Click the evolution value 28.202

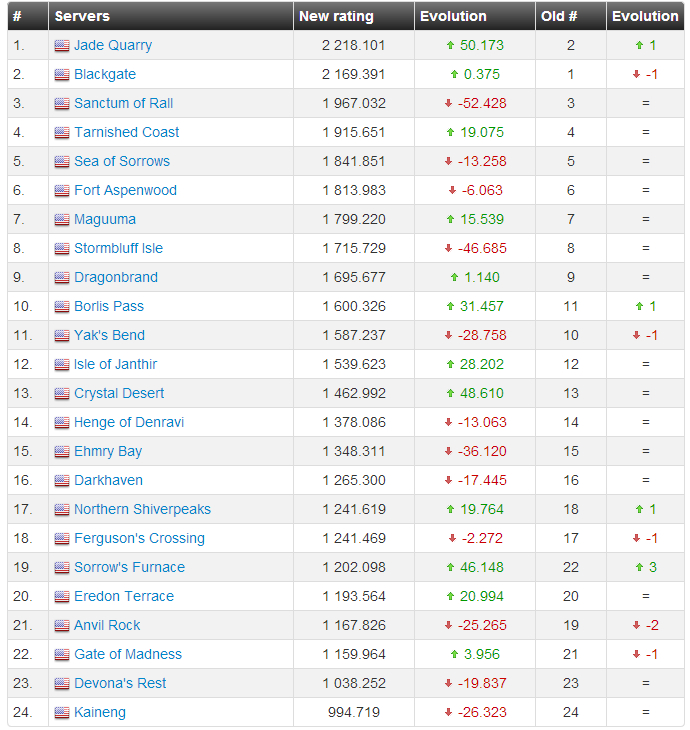[x=482, y=364]
